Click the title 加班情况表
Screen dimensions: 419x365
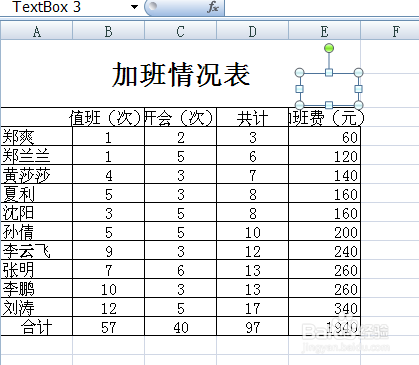tap(181, 75)
